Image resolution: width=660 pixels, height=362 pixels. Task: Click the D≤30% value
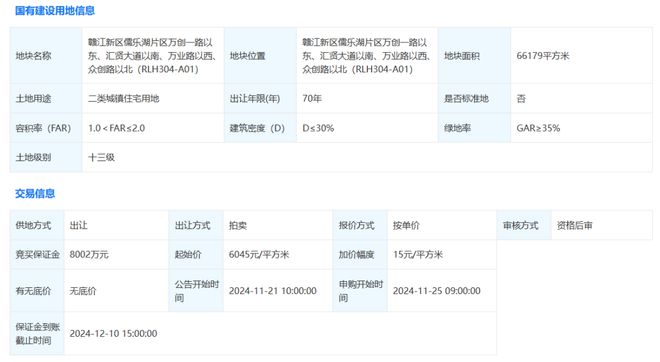[318, 128]
